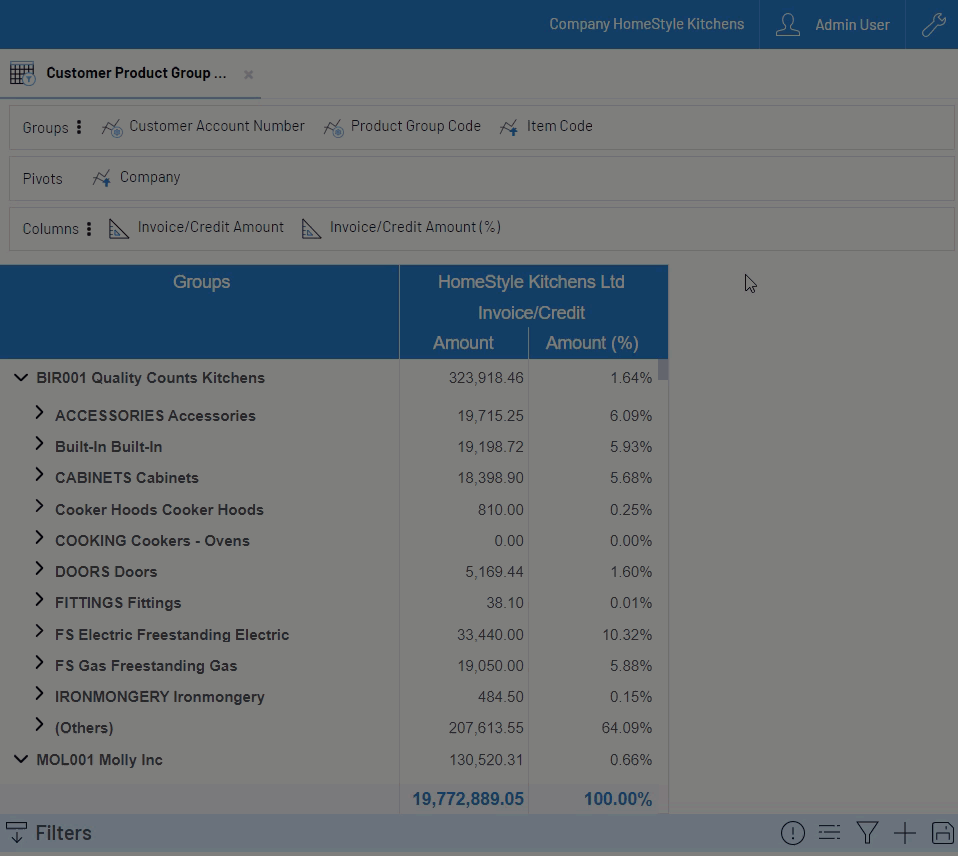Image resolution: width=958 pixels, height=856 pixels.
Task: Click the Product Group Code group field
Action: pyautogui.click(x=415, y=126)
